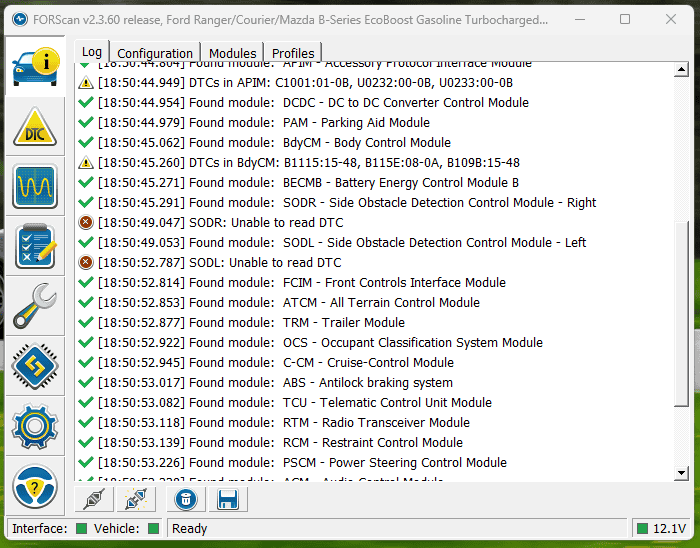Open the chip configuration and programming section
The image size is (700, 548).
click(x=35, y=366)
